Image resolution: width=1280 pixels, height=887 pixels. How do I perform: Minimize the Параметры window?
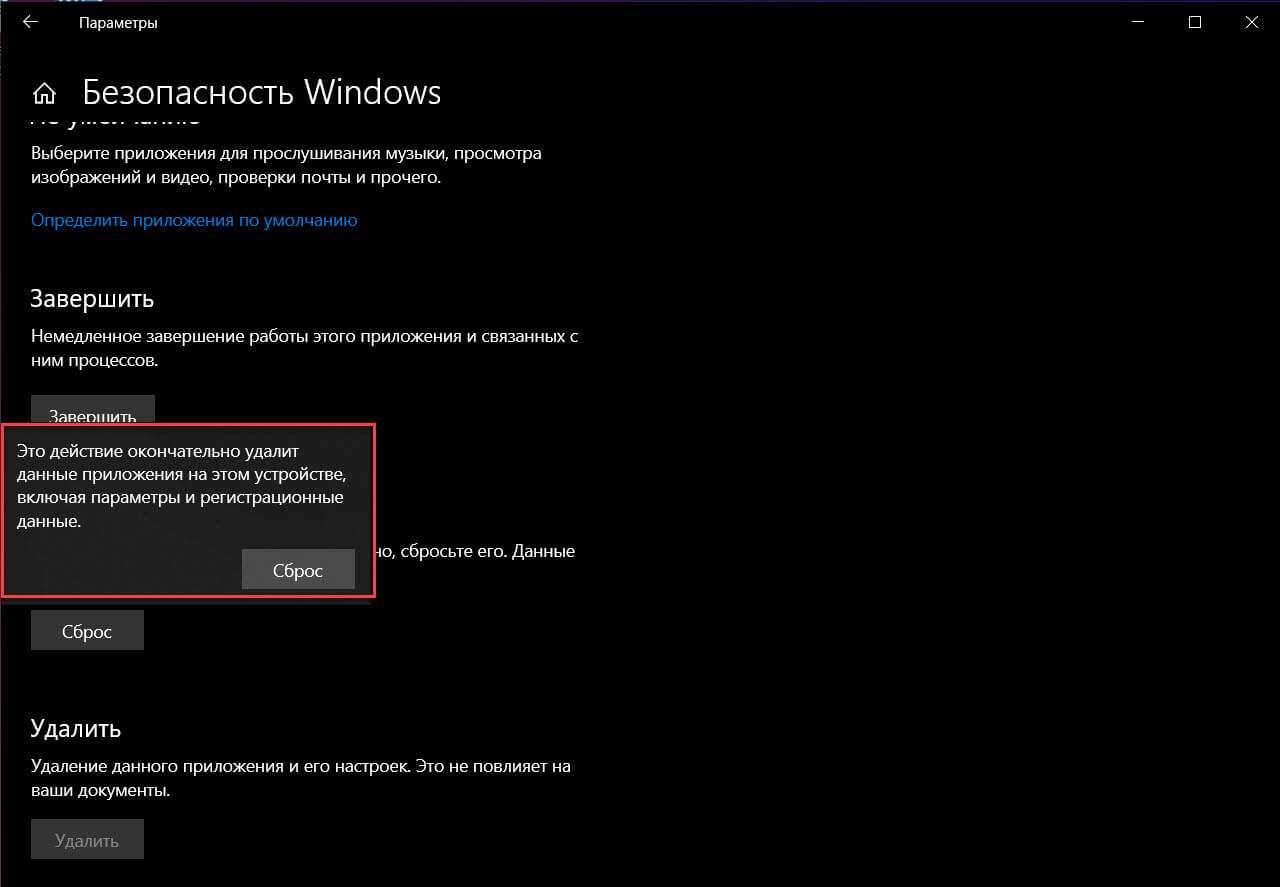[x=1137, y=22]
